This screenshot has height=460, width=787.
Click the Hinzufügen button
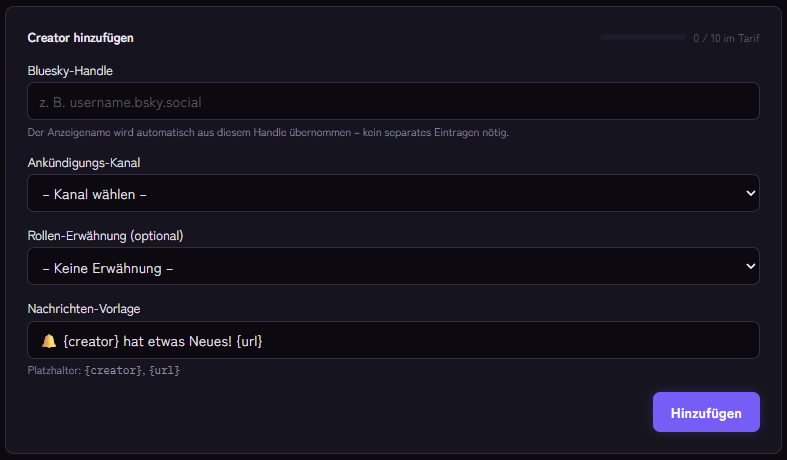(x=706, y=412)
